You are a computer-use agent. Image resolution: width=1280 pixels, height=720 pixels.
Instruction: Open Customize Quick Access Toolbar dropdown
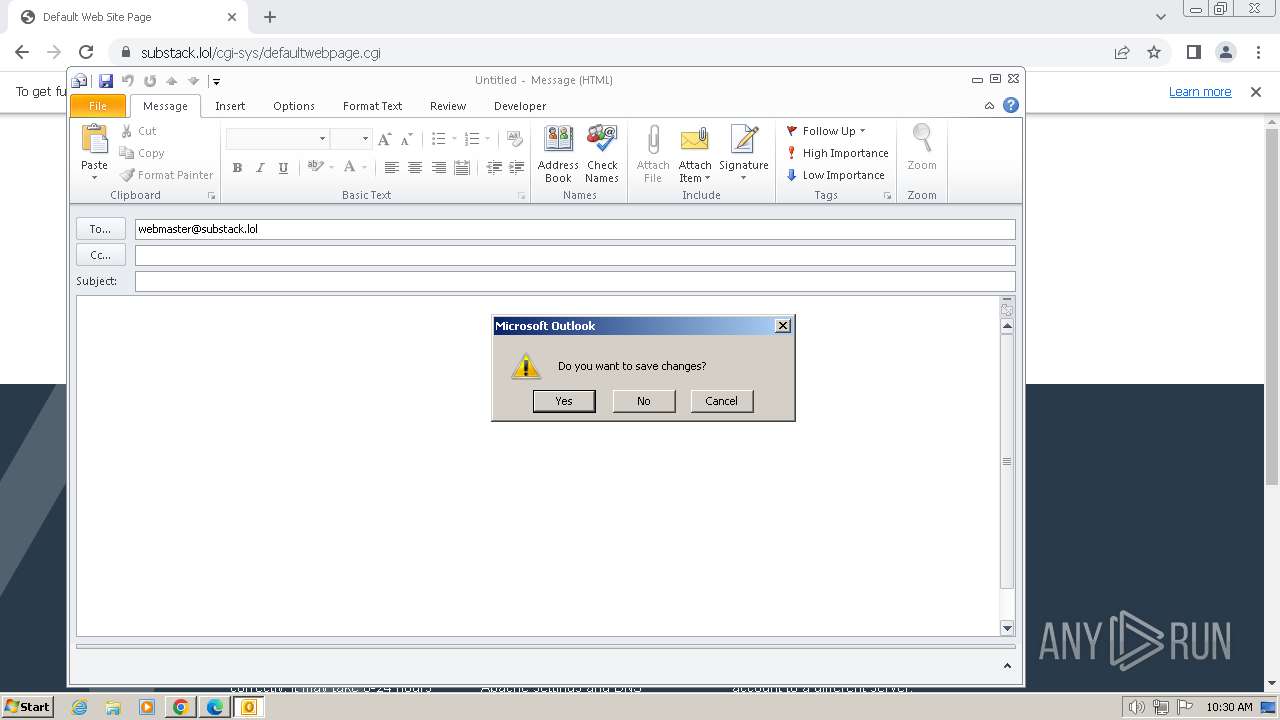pos(216,82)
